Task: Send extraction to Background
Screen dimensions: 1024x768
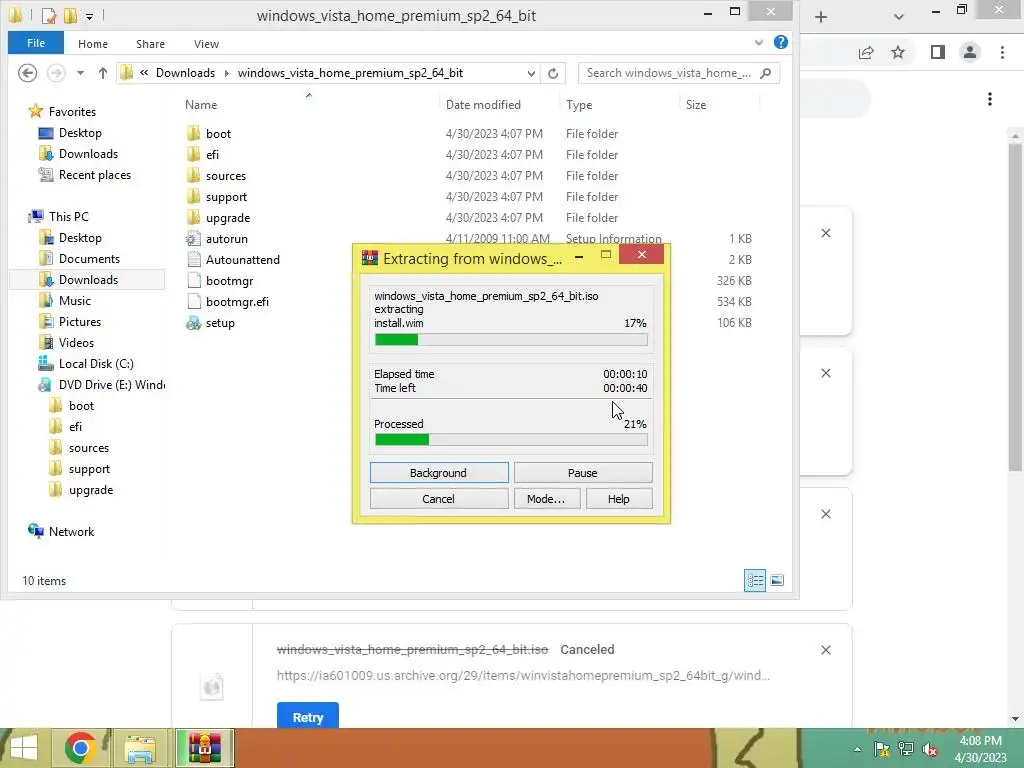Action: coord(439,473)
